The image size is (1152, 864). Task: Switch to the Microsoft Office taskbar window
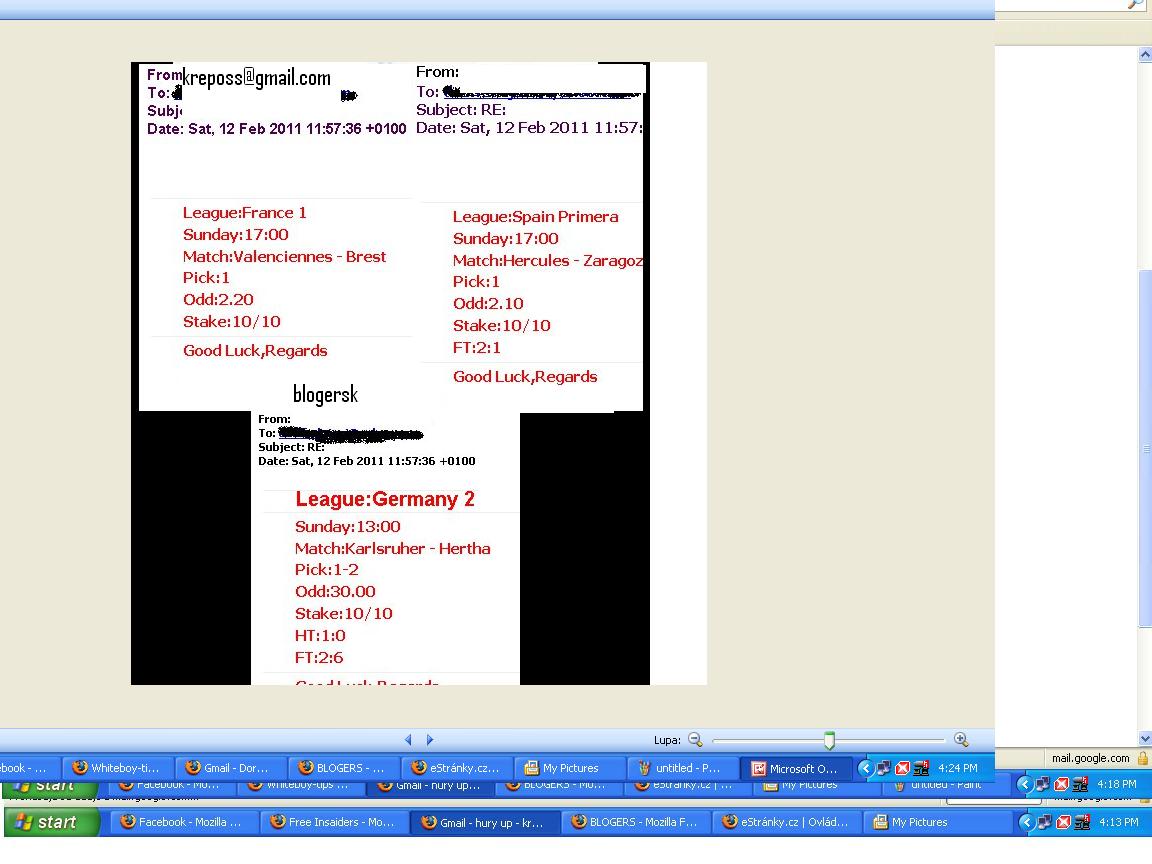click(x=797, y=768)
